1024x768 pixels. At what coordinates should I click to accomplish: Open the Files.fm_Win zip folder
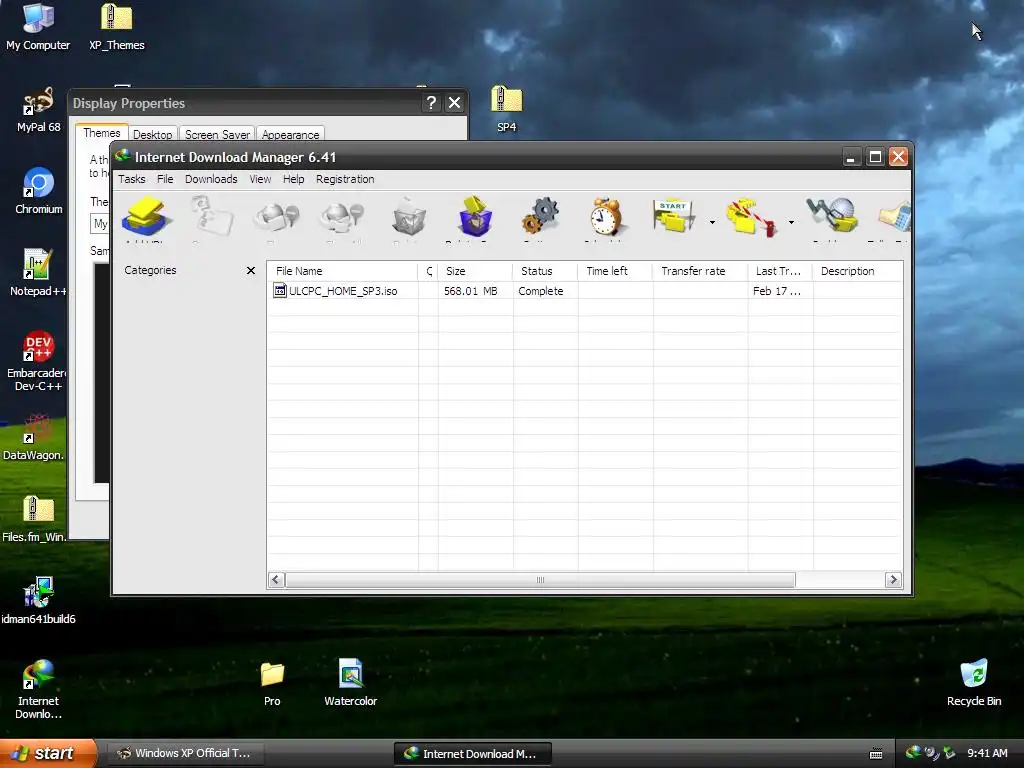tap(35, 519)
